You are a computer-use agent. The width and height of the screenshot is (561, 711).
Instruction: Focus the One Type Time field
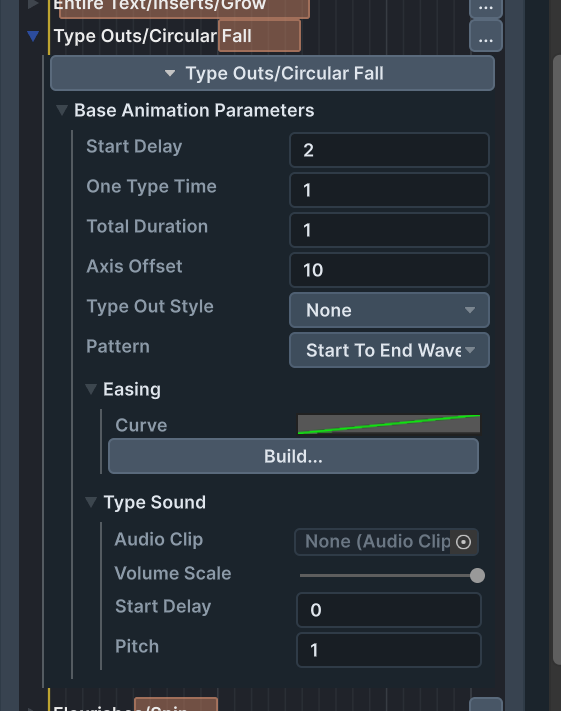[389, 190]
